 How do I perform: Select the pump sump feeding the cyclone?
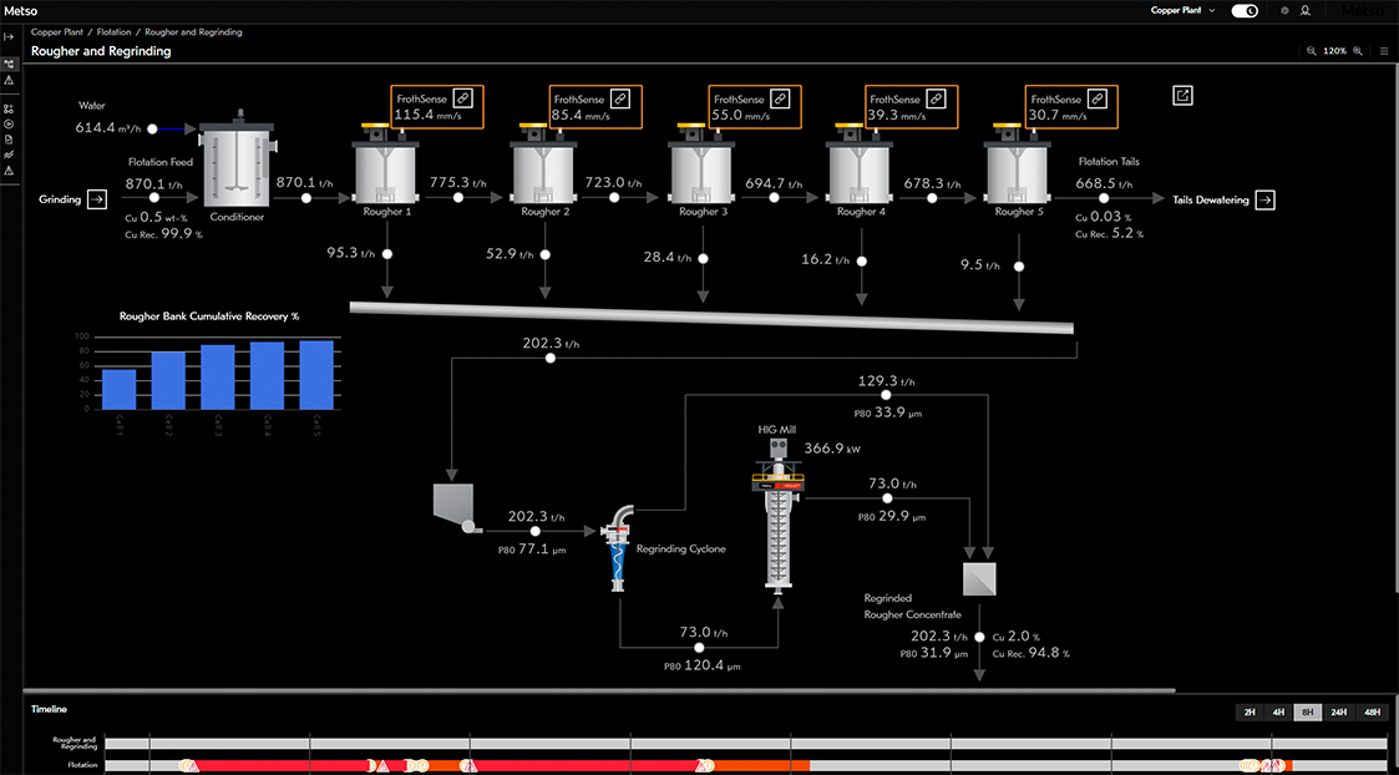click(x=455, y=508)
